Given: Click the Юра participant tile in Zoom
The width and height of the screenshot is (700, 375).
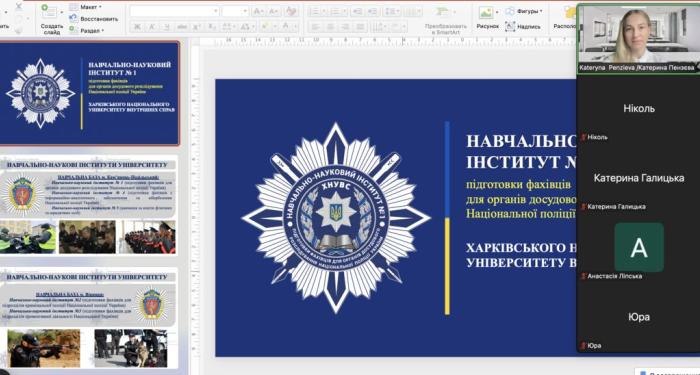Looking at the screenshot, I should pyautogui.click(x=638, y=317).
